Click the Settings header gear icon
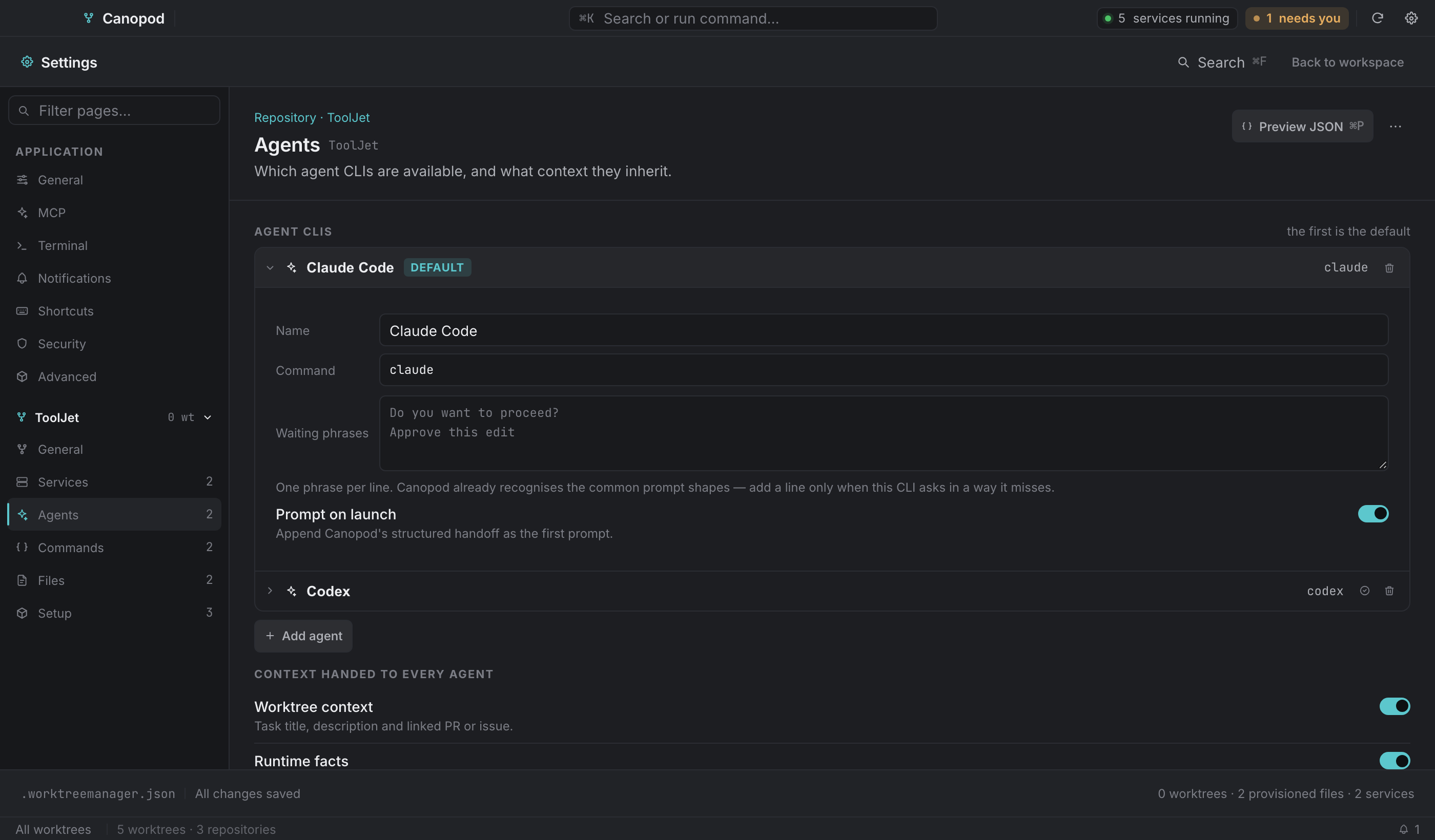Image resolution: width=1435 pixels, height=840 pixels. coord(27,61)
